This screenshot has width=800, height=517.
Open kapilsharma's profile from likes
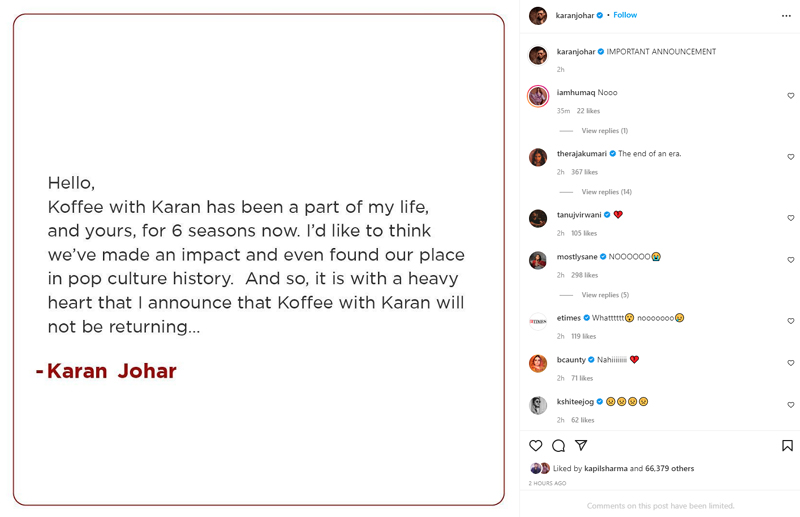(603, 469)
